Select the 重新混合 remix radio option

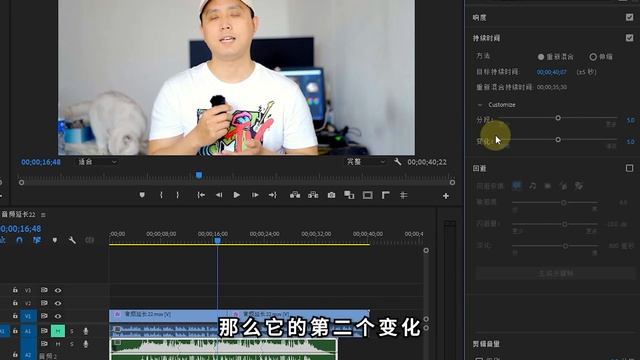(x=541, y=57)
